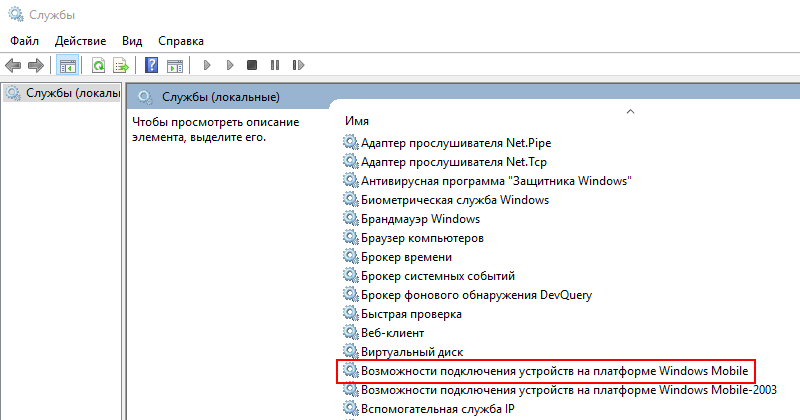Select the Веб-клиент service
Viewport: 800px width, 420px height.
(x=383, y=333)
